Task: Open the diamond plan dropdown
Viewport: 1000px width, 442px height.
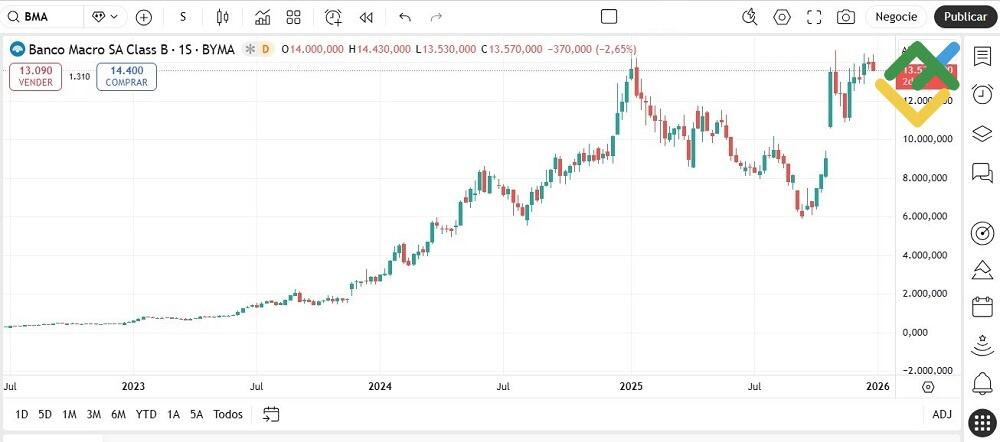Action: [x=105, y=17]
